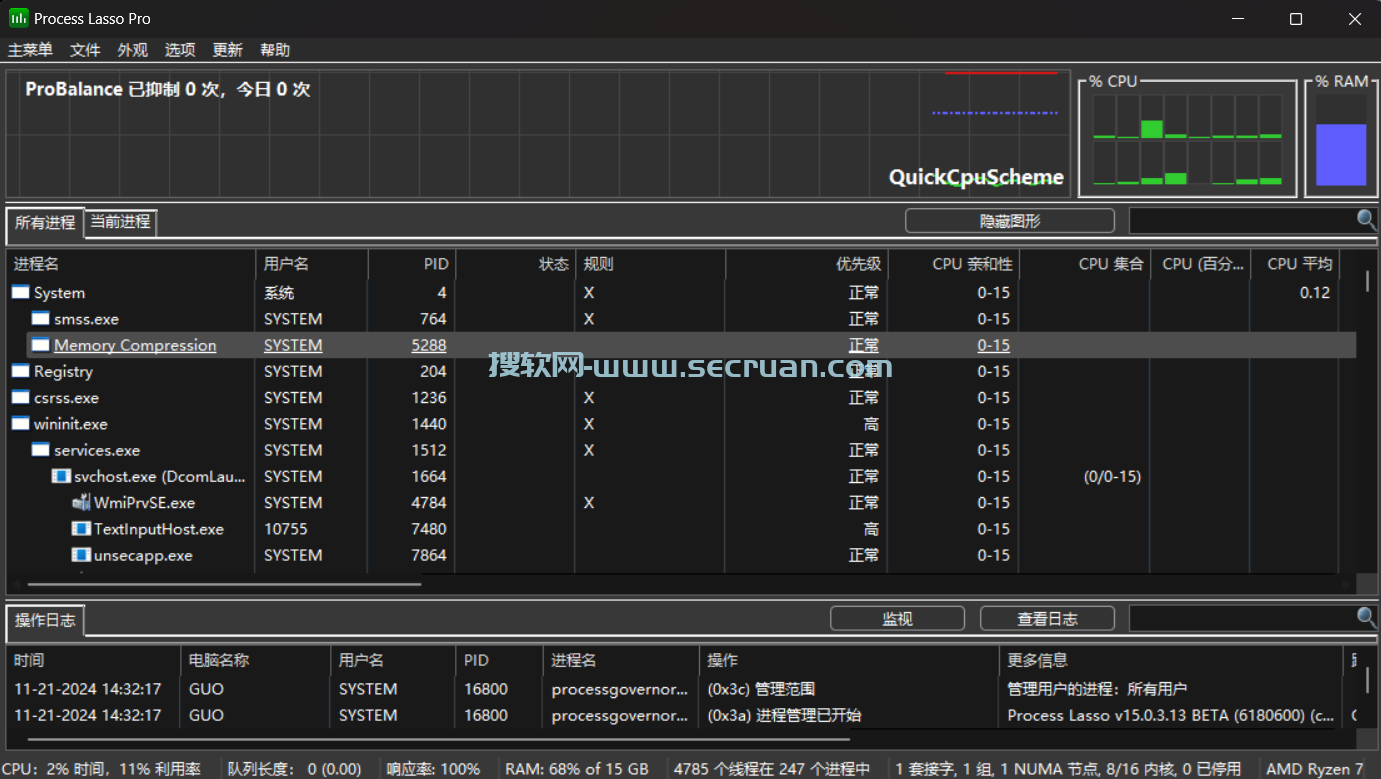Click the unsecapp.exe process icon
Viewport: 1381px width, 779px height.
[80, 555]
